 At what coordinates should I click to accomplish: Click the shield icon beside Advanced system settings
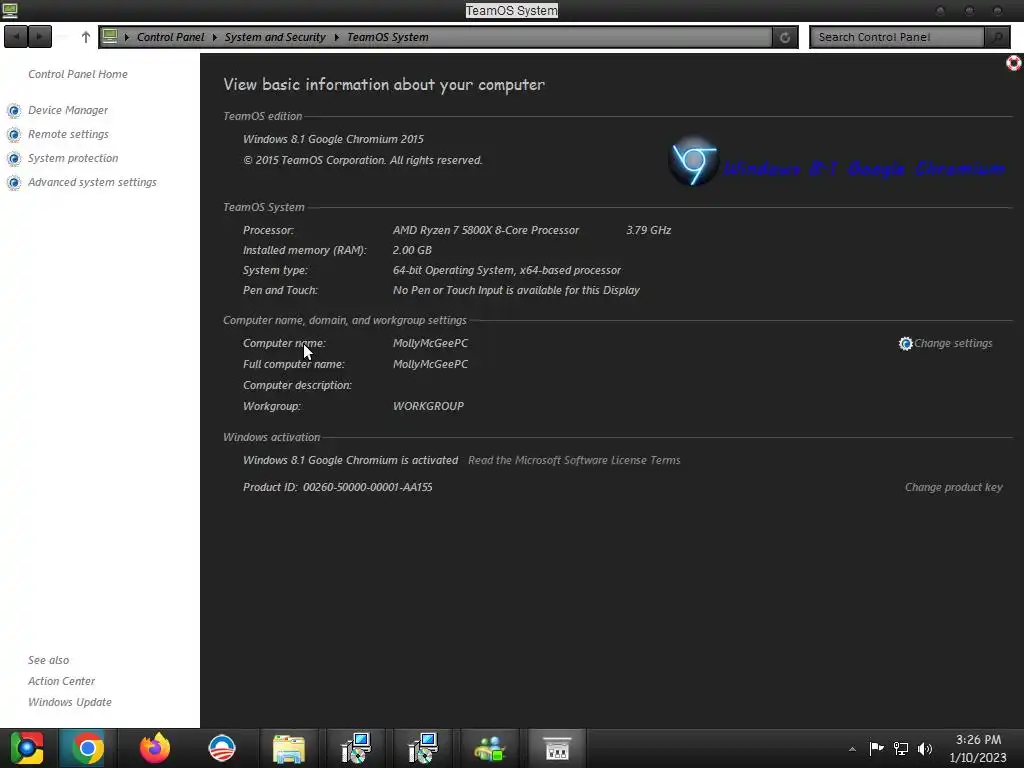pyautogui.click(x=14, y=183)
